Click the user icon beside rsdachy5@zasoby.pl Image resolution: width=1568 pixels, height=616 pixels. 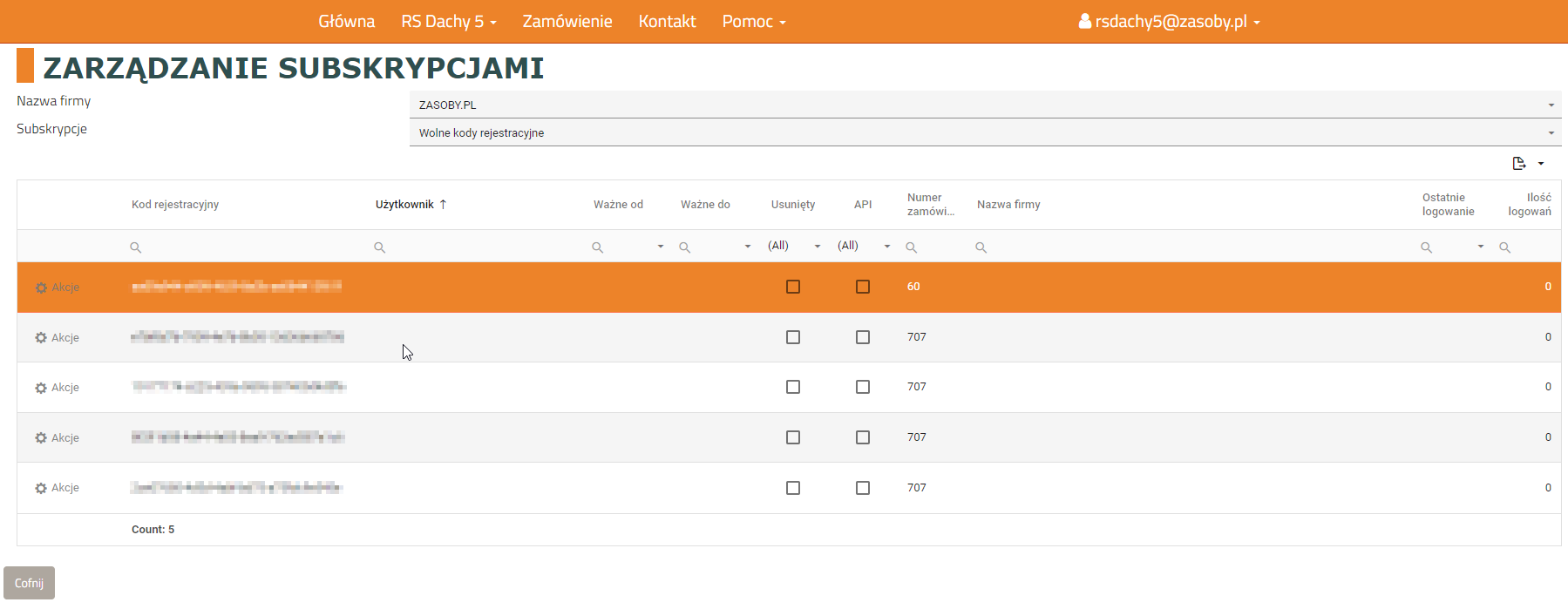click(1085, 21)
